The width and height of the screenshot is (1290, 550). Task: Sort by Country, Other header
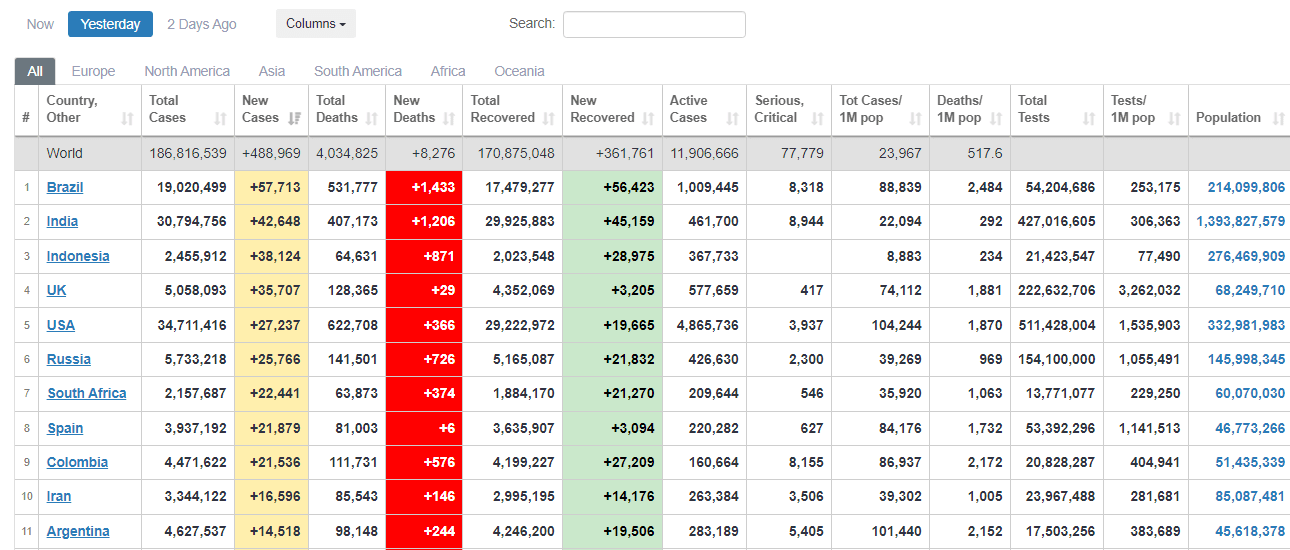[x=72, y=109]
